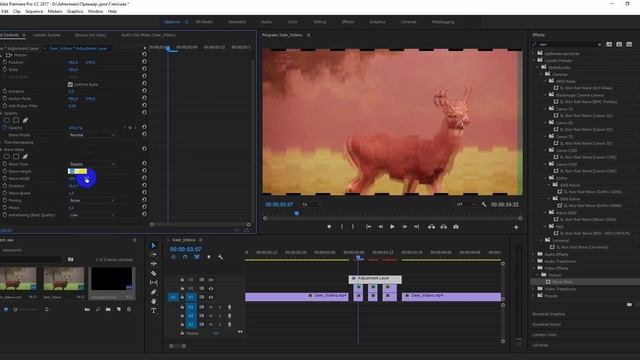Select the Hand tool
The height and width of the screenshot is (360, 640).
(153, 301)
